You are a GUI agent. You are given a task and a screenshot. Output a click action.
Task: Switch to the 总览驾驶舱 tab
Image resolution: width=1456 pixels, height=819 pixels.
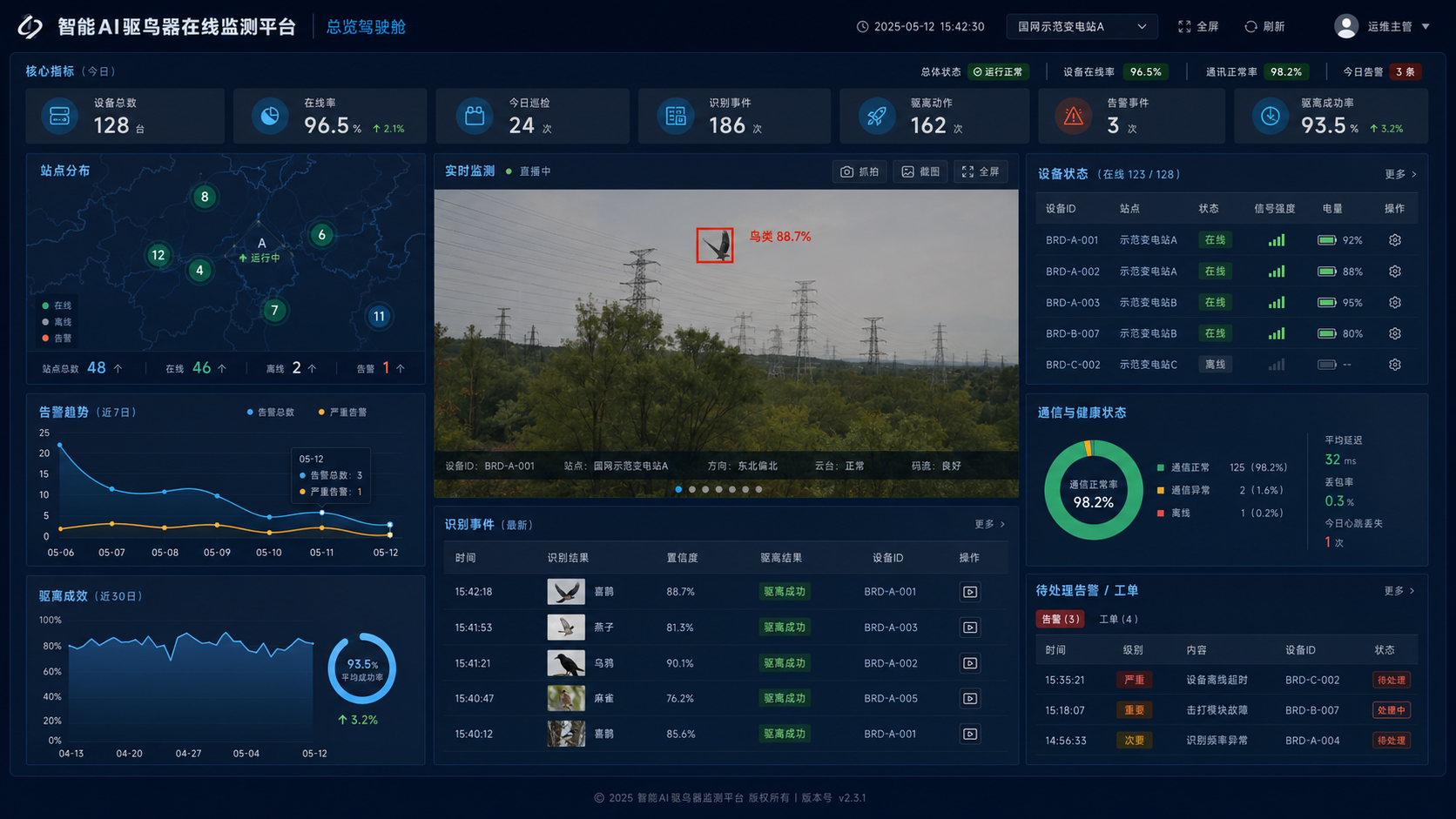pos(366,27)
